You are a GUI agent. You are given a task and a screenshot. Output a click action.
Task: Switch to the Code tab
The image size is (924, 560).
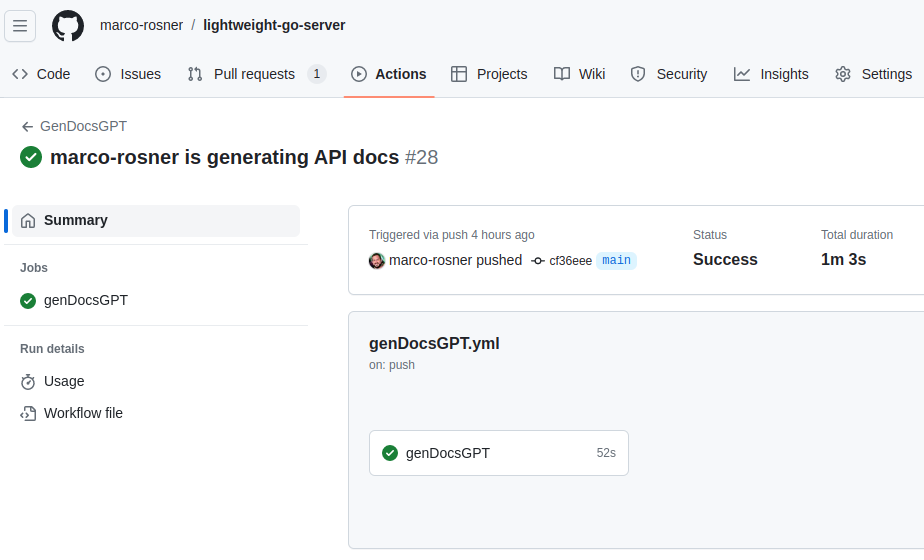click(41, 74)
